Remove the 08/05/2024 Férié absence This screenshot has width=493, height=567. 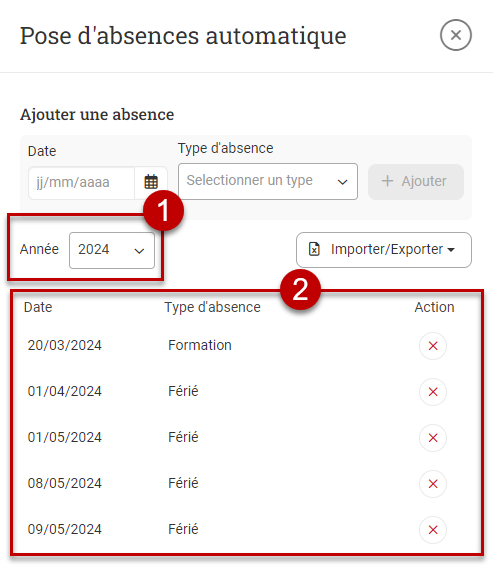[433, 484]
